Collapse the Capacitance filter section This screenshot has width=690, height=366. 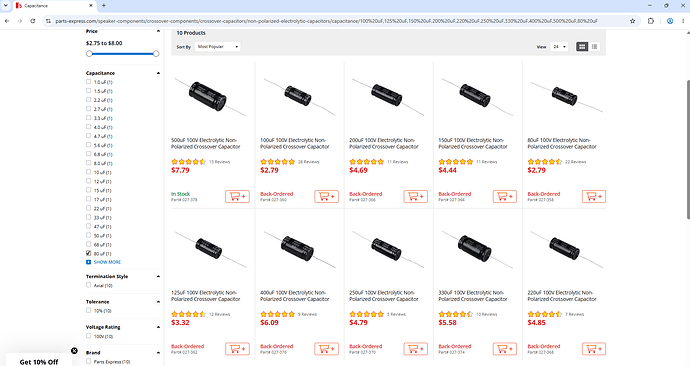[158, 73]
